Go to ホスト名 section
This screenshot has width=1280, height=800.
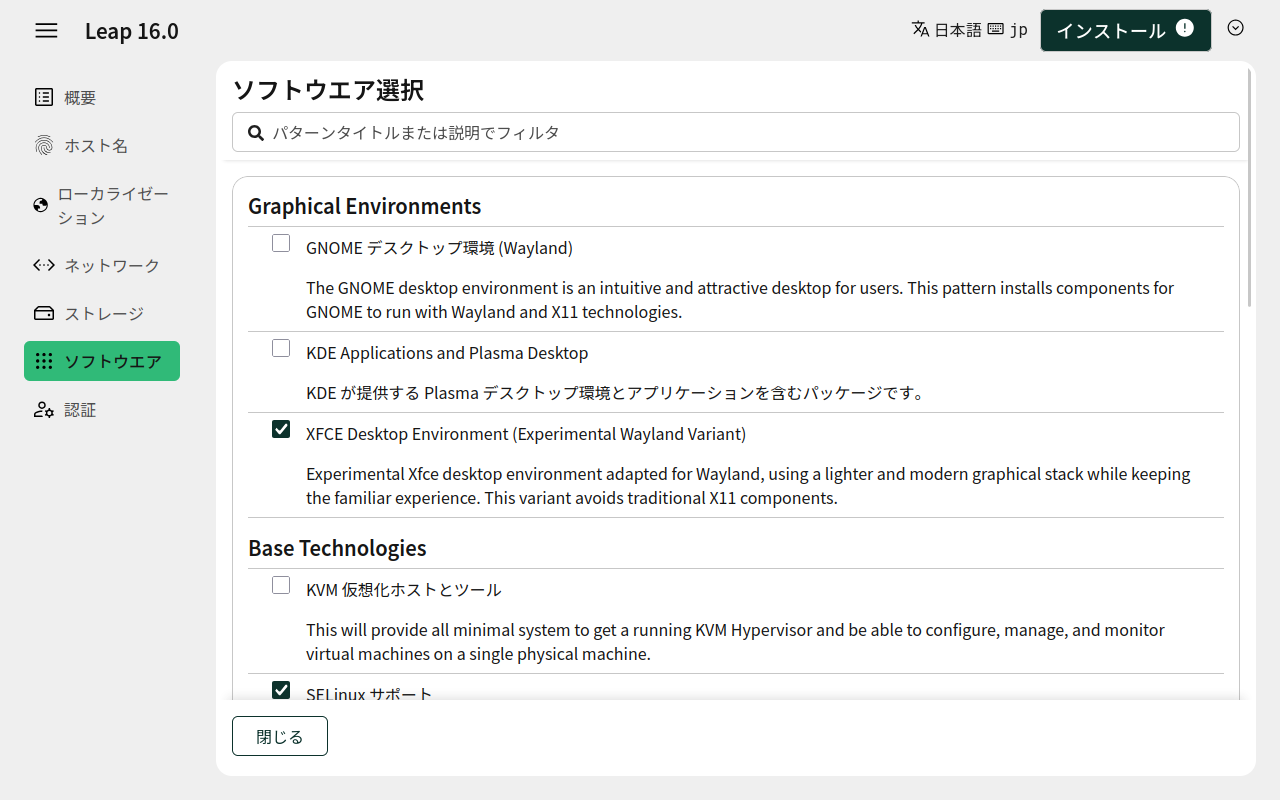coord(102,145)
